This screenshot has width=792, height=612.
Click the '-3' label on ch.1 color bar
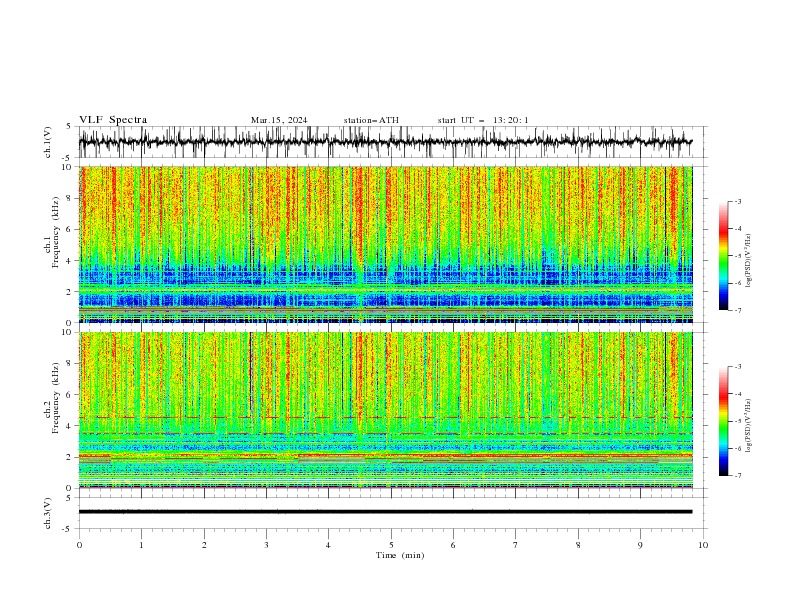point(738,201)
